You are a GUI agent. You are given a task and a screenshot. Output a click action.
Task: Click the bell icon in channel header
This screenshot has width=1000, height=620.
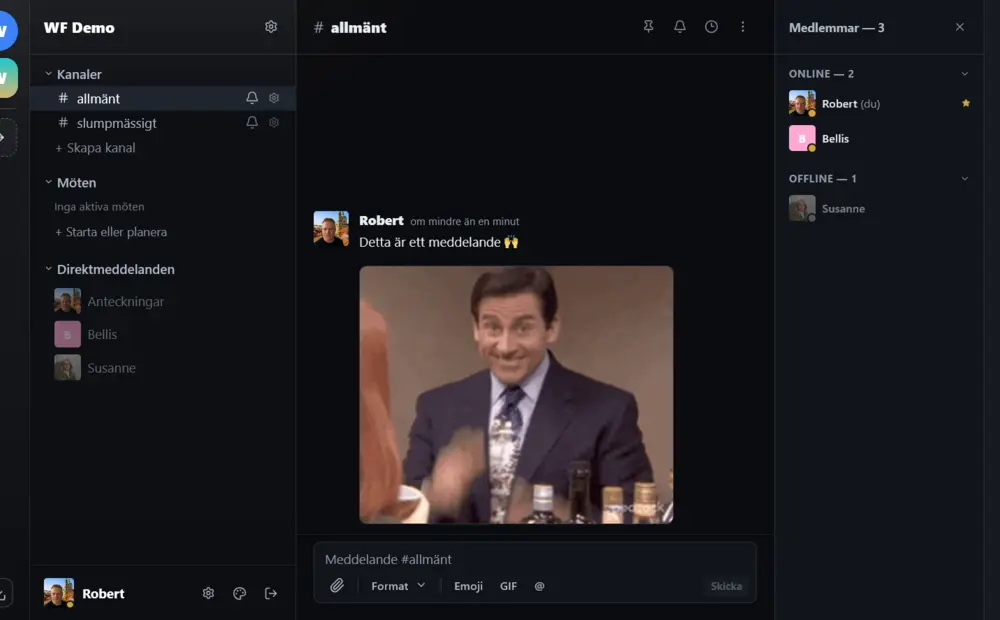[680, 27]
